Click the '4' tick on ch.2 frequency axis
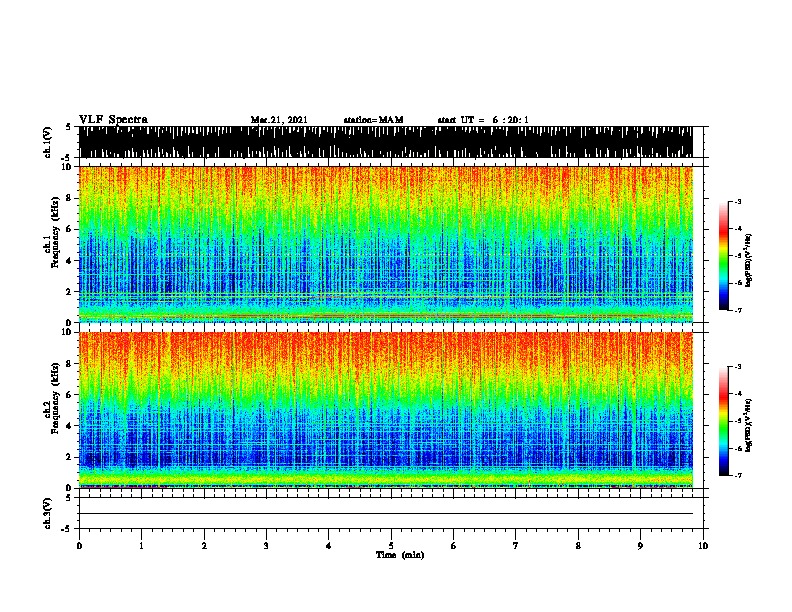This screenshot has width=792, height=612. coord(71,426)
